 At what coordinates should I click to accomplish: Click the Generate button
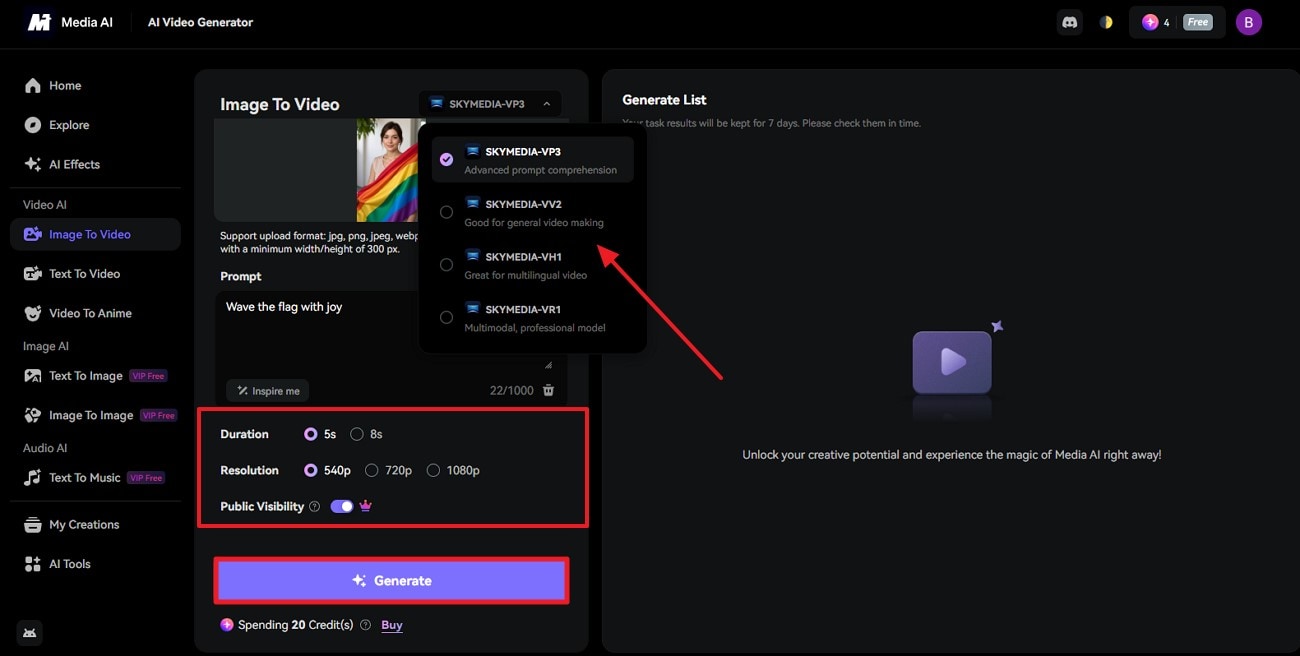tap(392, 581)
